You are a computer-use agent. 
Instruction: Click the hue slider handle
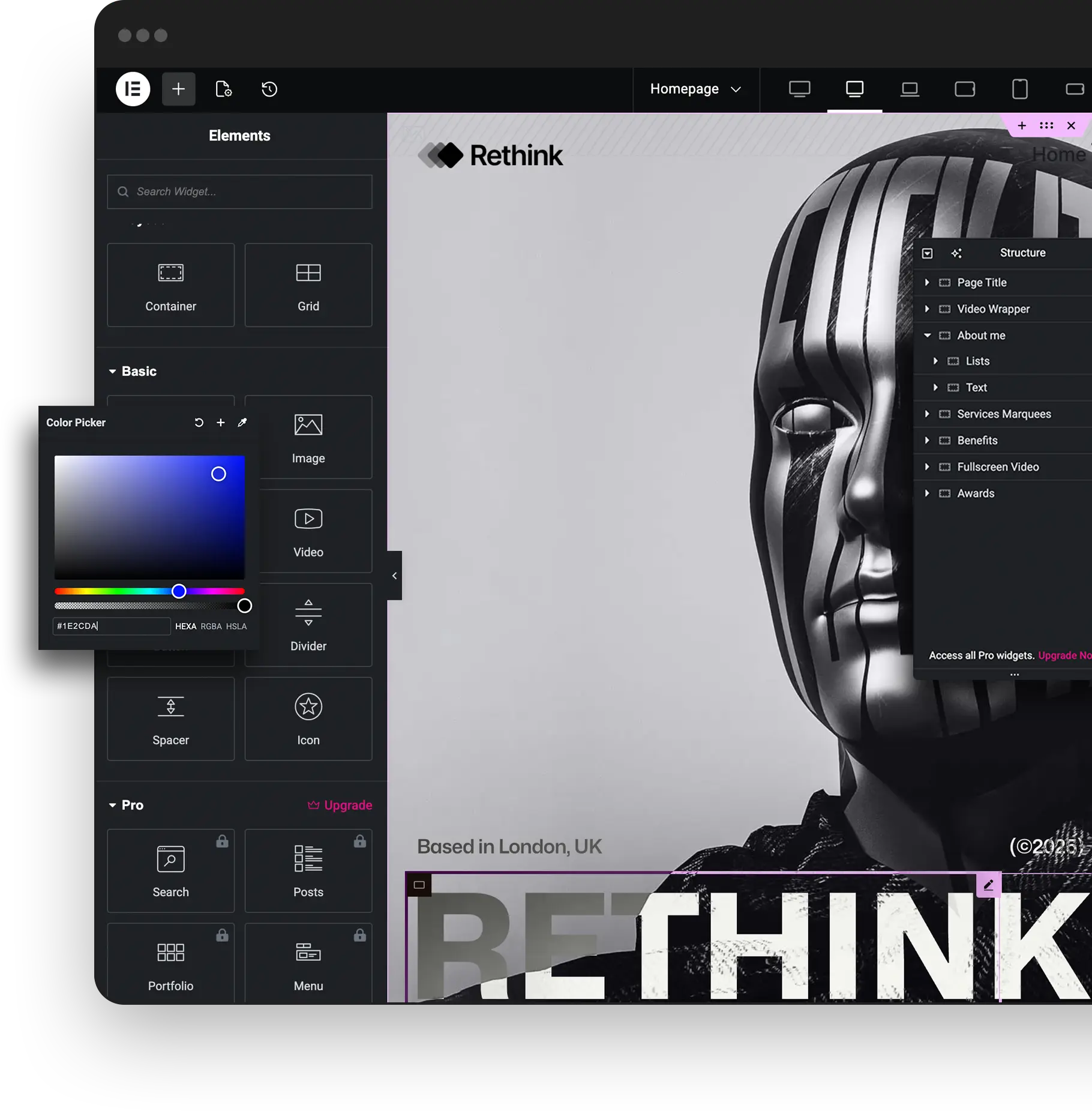[x=179, y=591]
